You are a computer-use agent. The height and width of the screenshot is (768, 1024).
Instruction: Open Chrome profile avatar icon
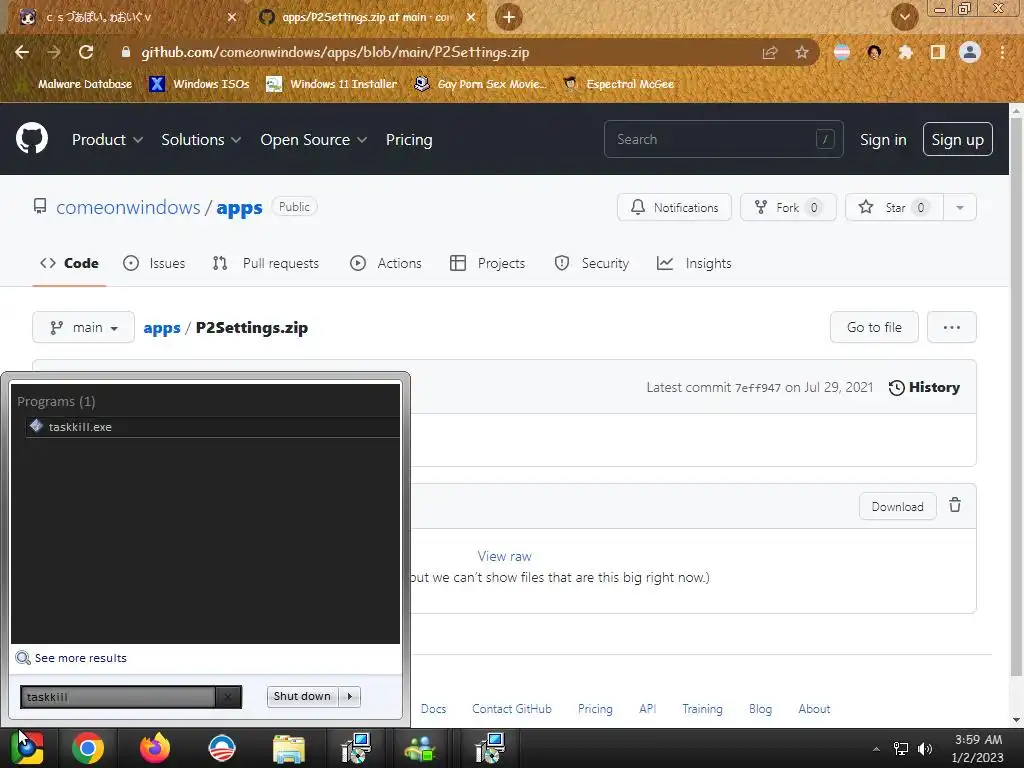[970, 52]
